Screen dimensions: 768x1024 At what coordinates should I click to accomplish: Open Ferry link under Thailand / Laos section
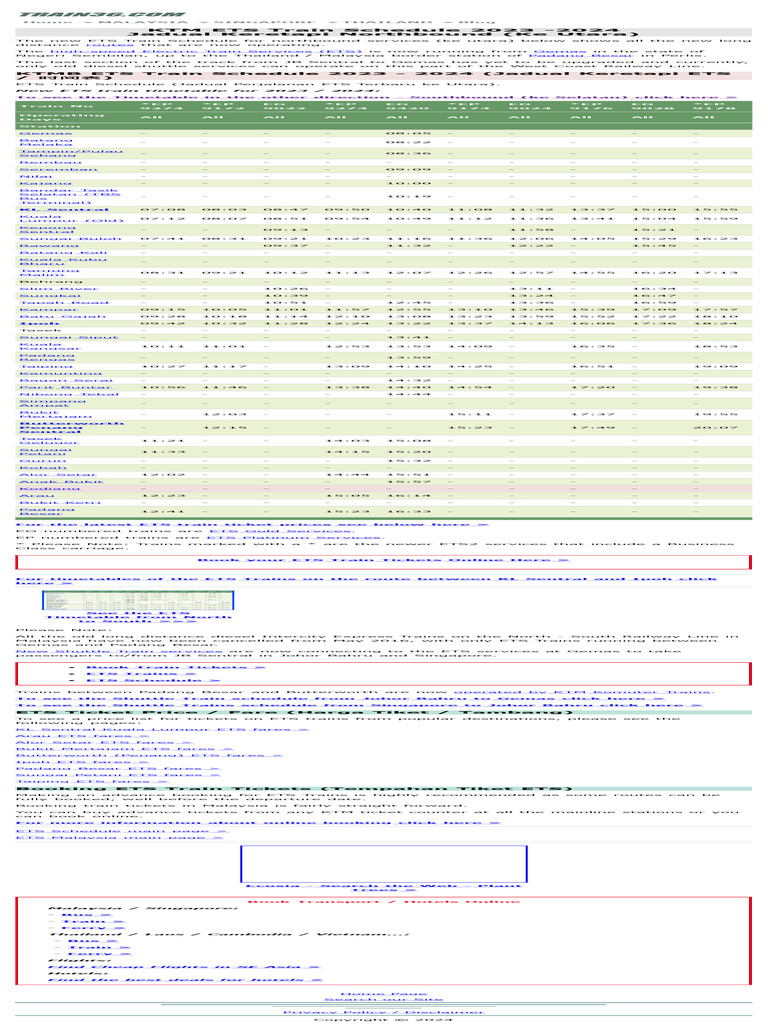click(x=99, y=953)
